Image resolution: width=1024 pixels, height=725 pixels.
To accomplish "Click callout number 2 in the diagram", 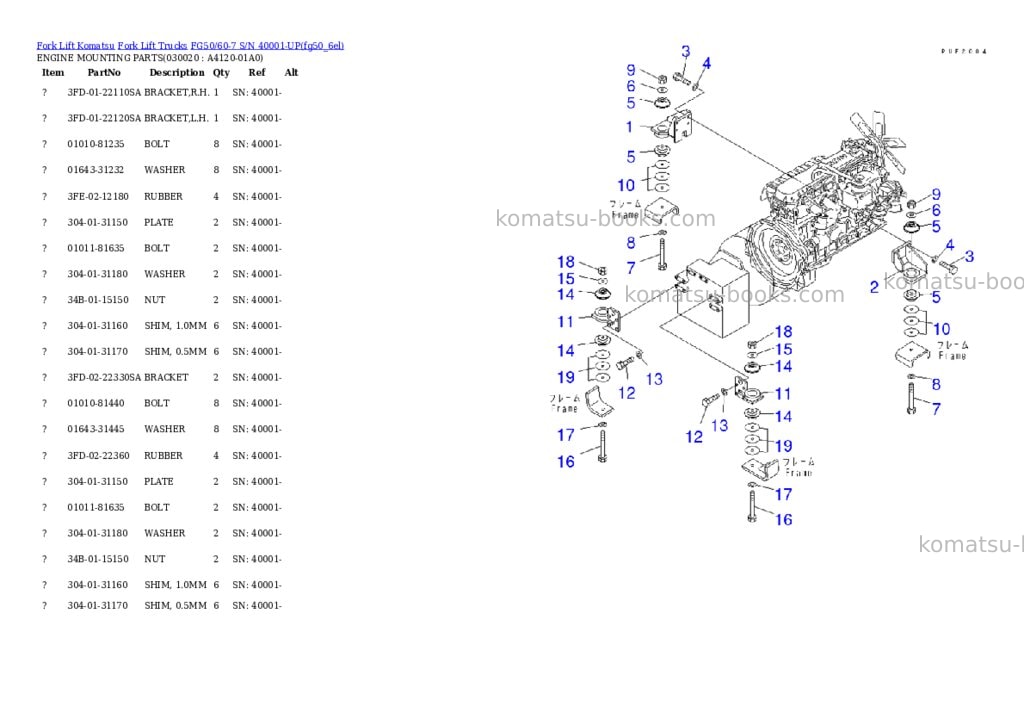I will click(x=874, y=287).
